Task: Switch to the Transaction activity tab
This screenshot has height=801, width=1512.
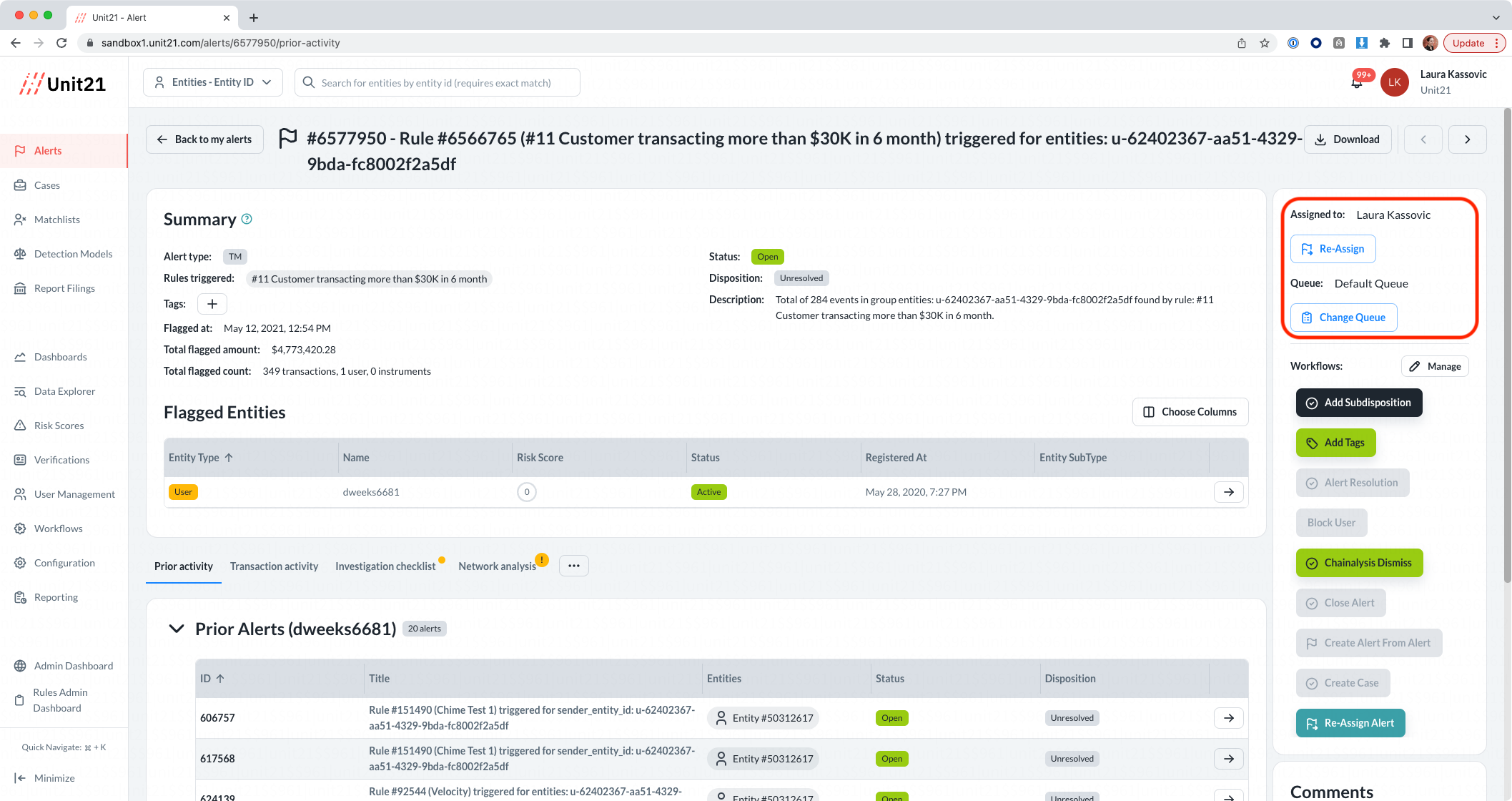Action: coord(274,566)
